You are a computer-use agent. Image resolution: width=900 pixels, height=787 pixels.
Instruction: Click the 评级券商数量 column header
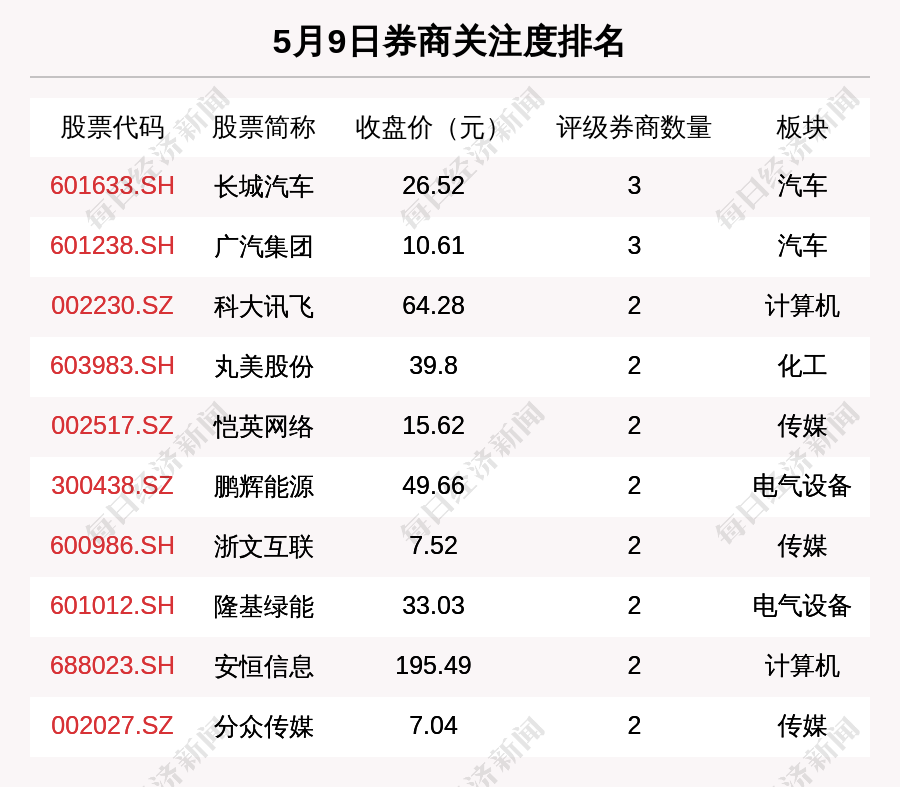[634, 128]
